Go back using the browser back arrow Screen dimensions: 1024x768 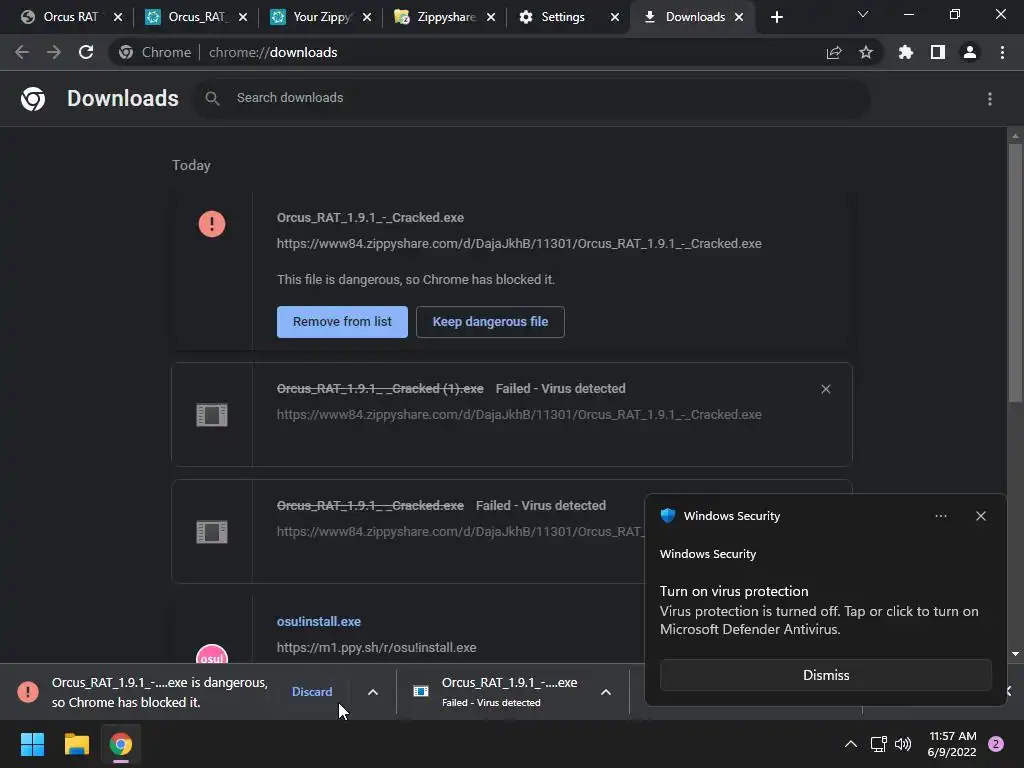[22, 52]
